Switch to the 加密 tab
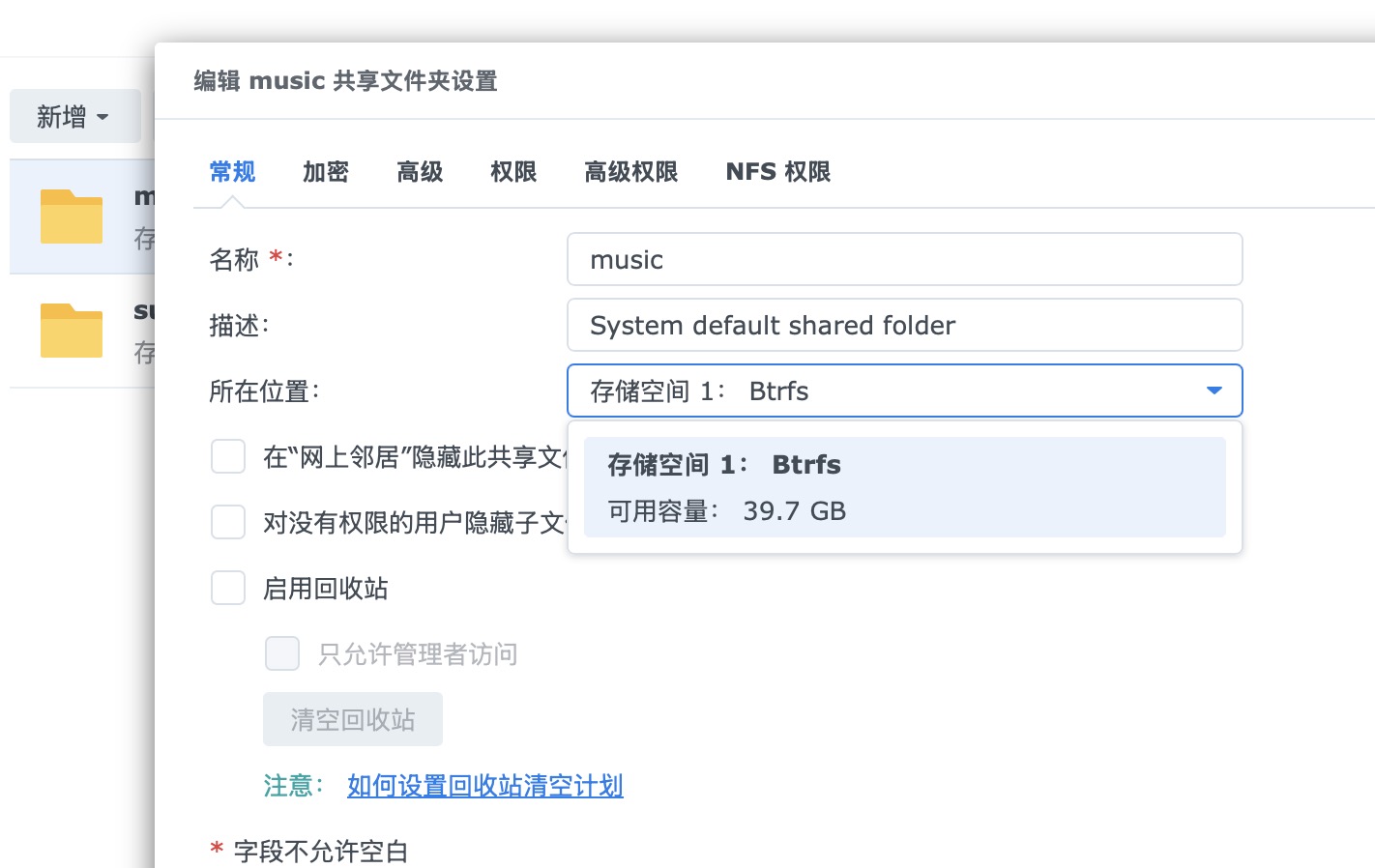 (x=326, y=172)
